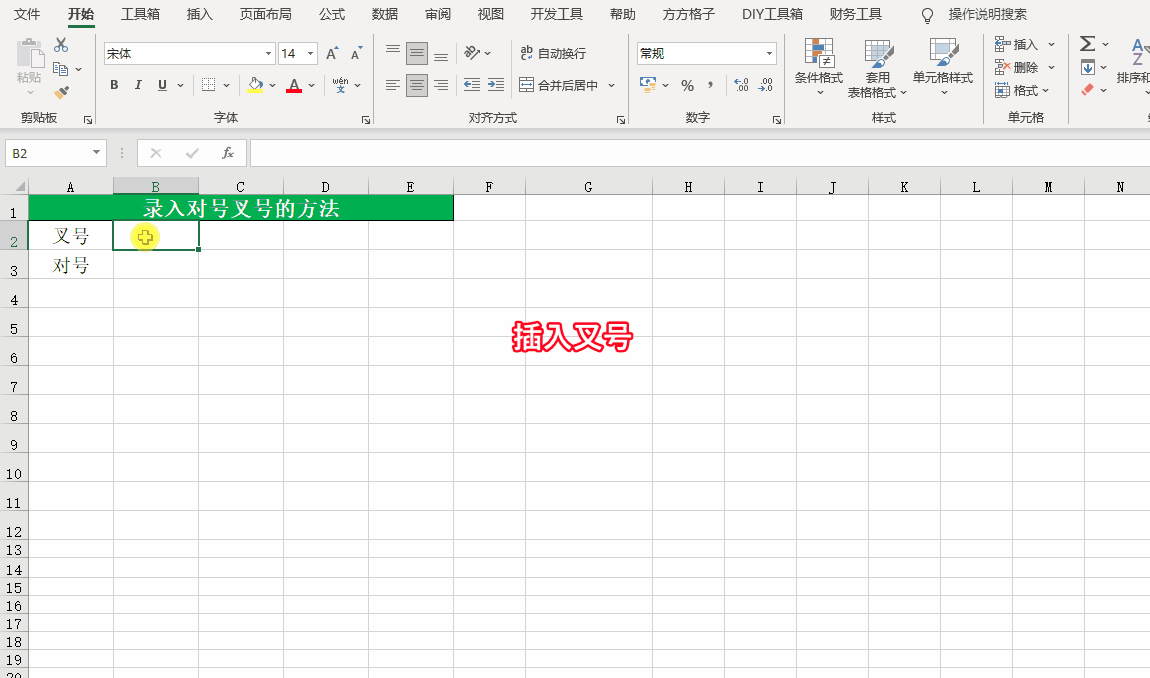This screenshot has height=678, width=1150.
Task: Toggle center alignment for the cell
Action: coord(417,85)
